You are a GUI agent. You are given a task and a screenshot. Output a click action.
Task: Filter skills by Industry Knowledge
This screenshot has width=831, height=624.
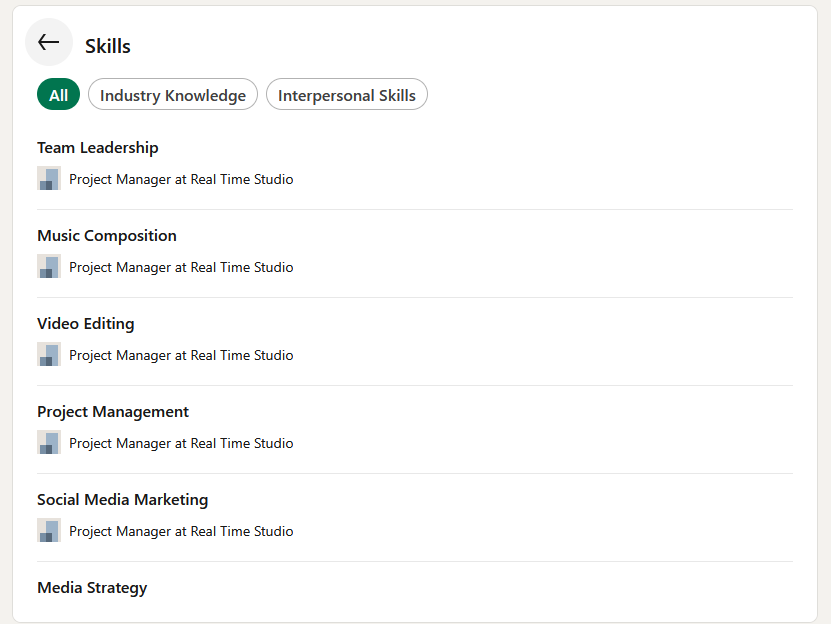pos(173,94)
